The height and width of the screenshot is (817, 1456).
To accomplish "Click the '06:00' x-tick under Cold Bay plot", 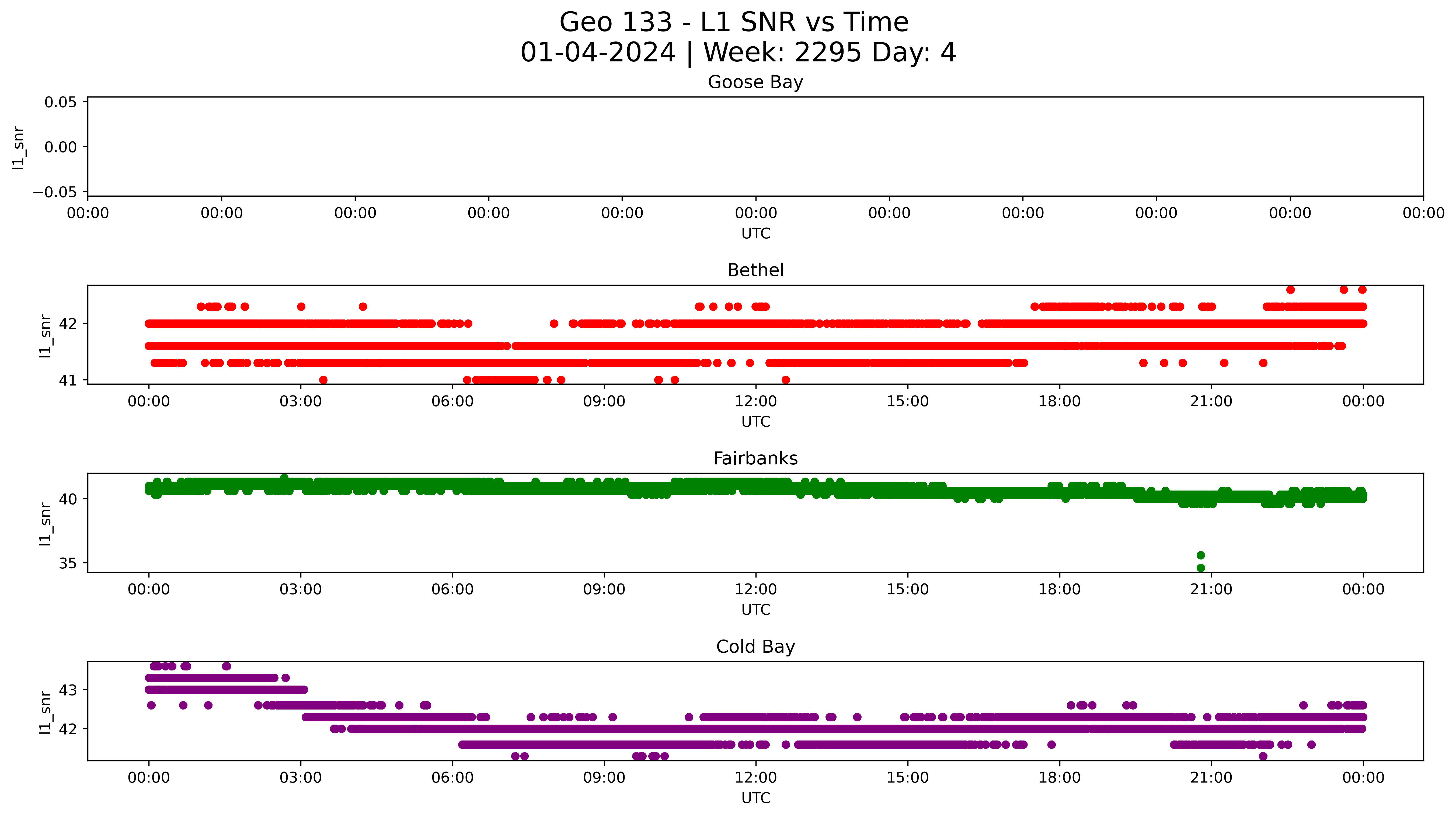I will tap(452, 778).
